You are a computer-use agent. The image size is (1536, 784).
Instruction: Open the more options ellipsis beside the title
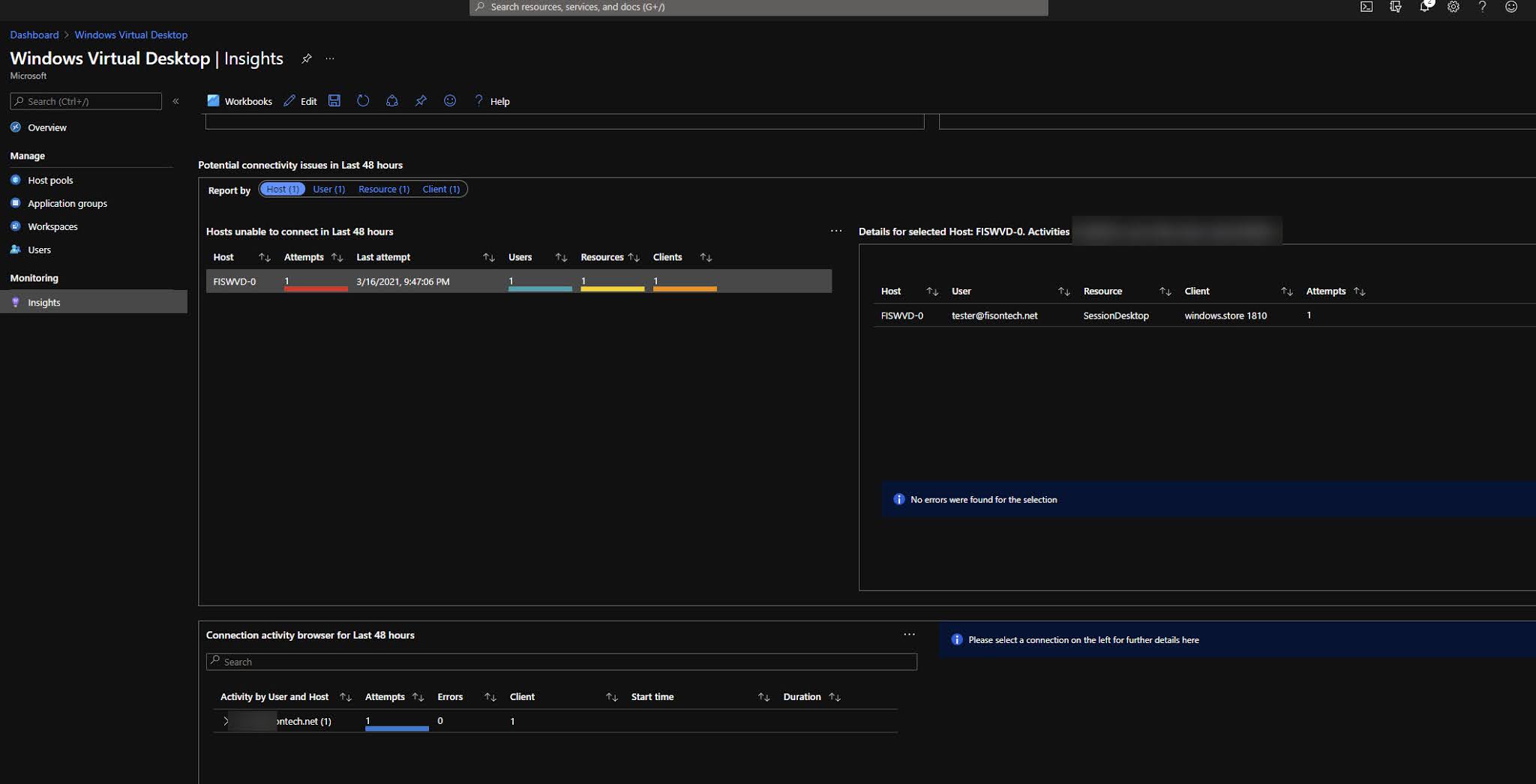(x=330, y=58)
